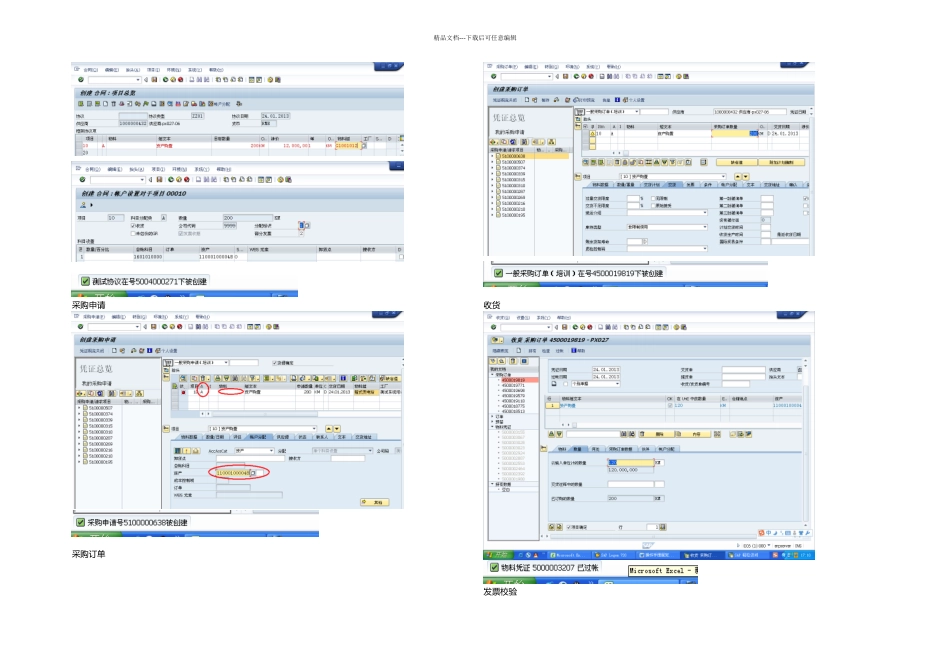Click search help icon beside circled asset field
The width and height of the screenshot is (950, 672).
tap(253, 473)
